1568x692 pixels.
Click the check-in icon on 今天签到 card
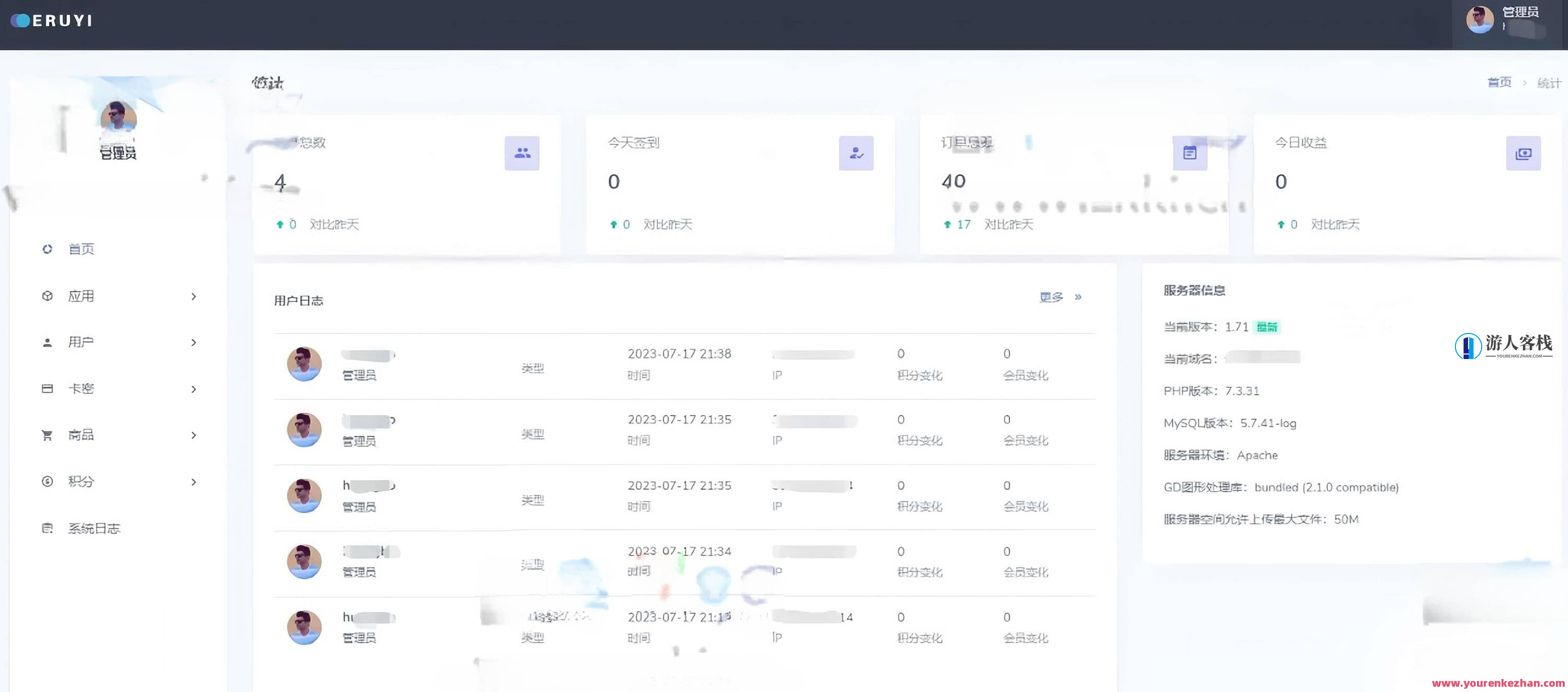(x=855, y=153)
